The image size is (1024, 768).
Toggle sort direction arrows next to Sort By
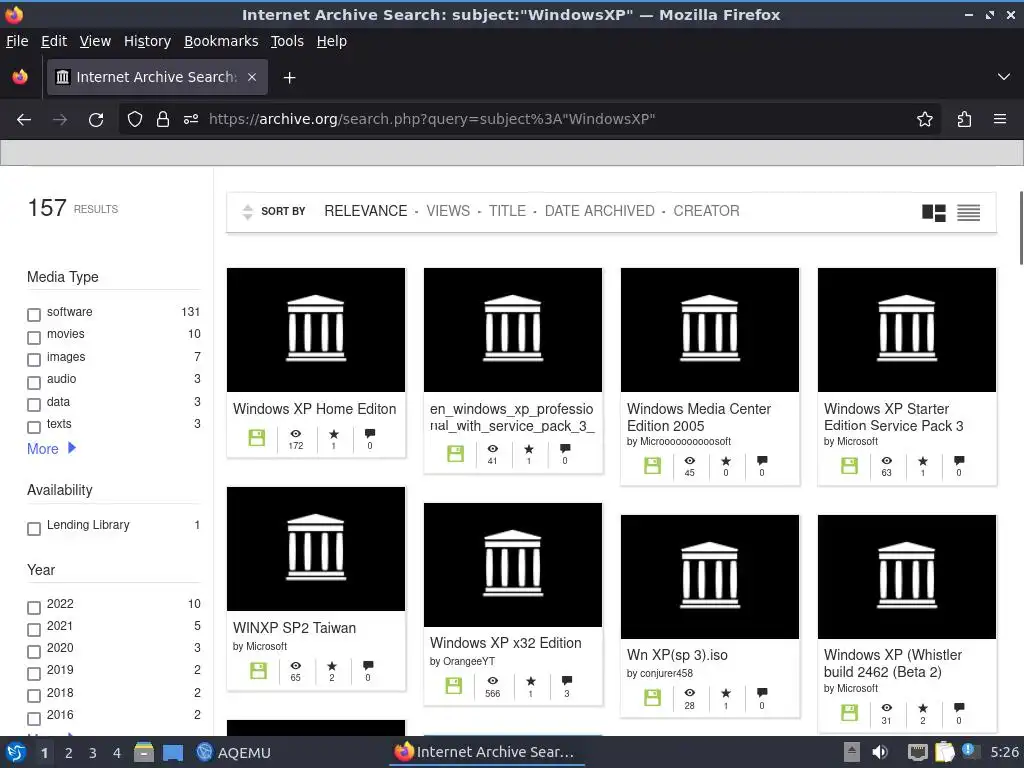point(247,212)
